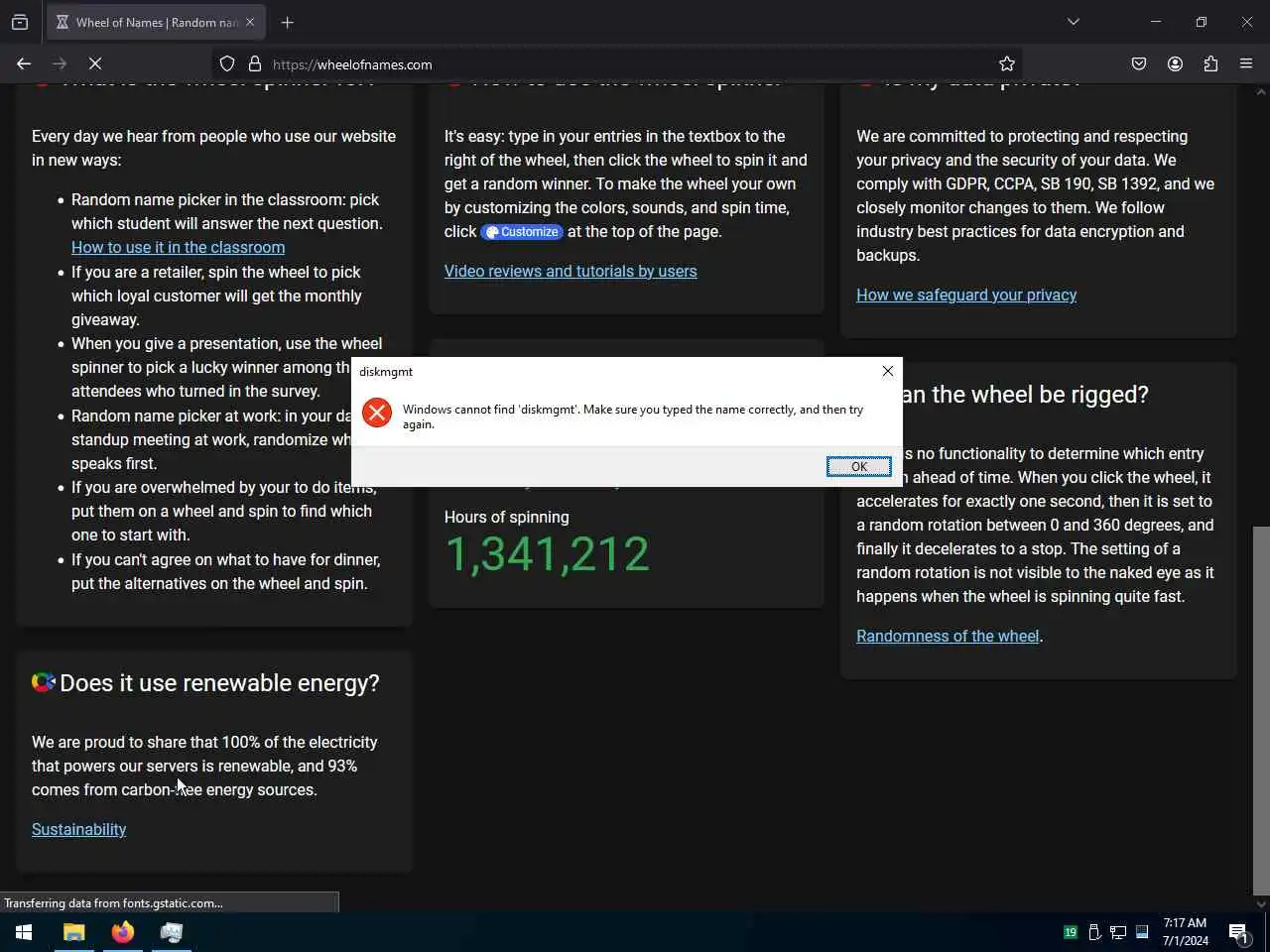1270x952 pixels.
Task: Open the Firefox hamburger menu
Action: click(x=1246, y=63)
